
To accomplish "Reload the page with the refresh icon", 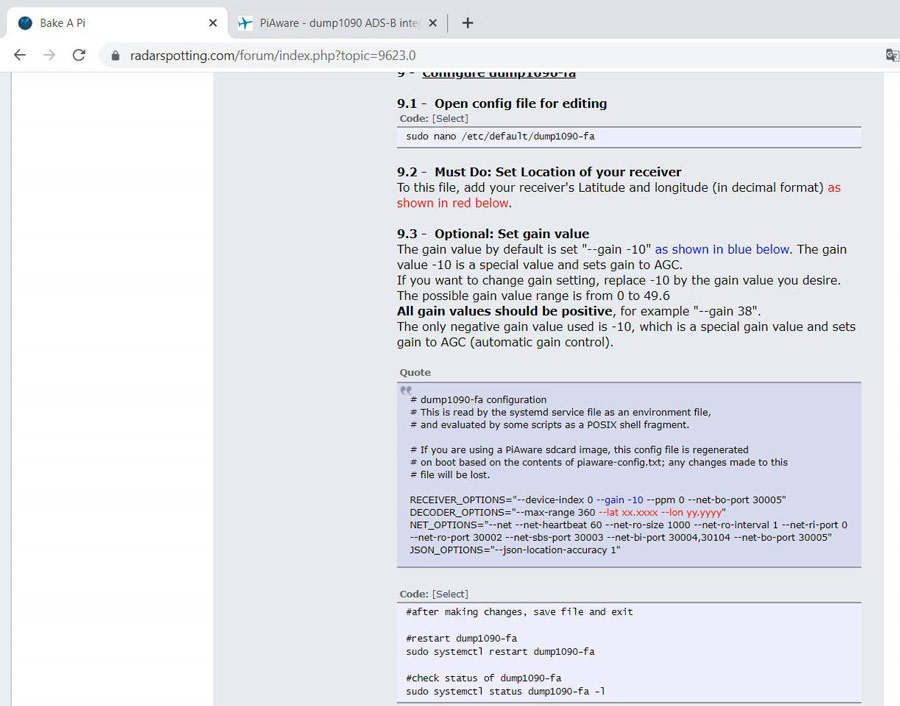I will click(79, 55).
